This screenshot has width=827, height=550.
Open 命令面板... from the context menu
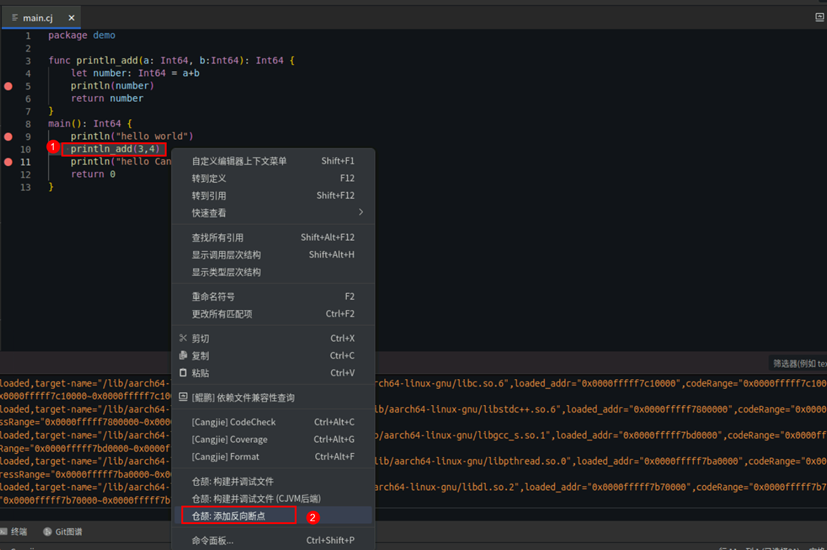(273, 541)
